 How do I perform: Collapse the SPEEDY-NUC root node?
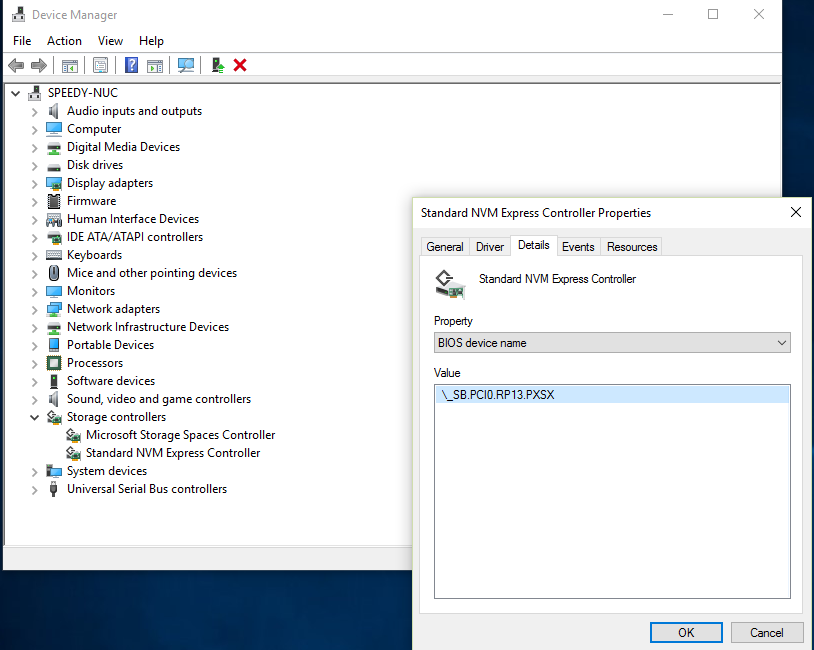[16, 93]
